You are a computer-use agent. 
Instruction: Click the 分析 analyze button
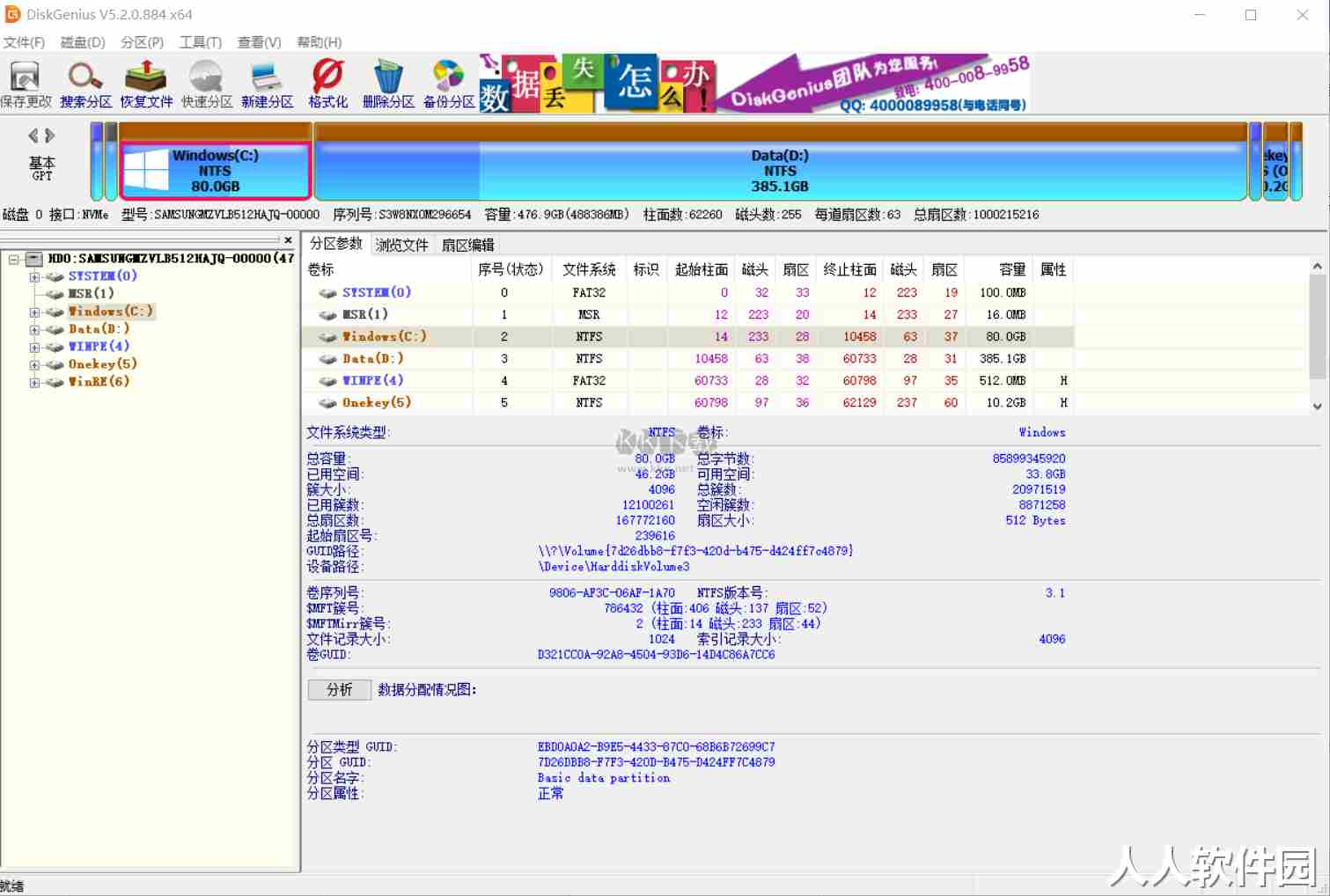(339, 689)
